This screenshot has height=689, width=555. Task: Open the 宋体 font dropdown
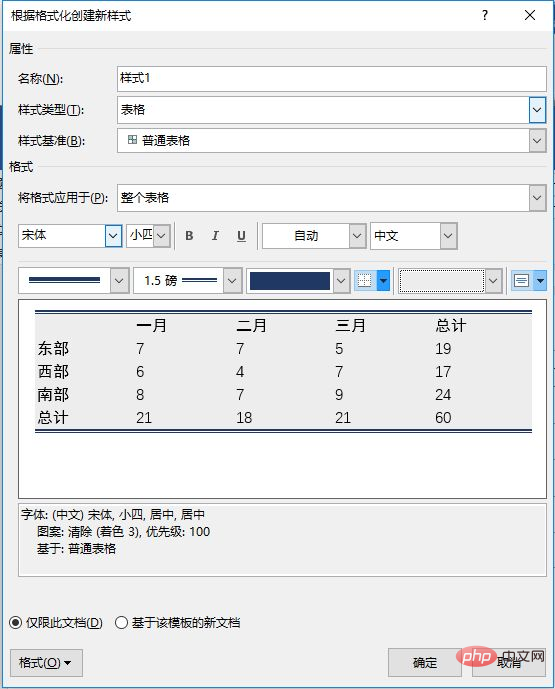tap(113, 236)
